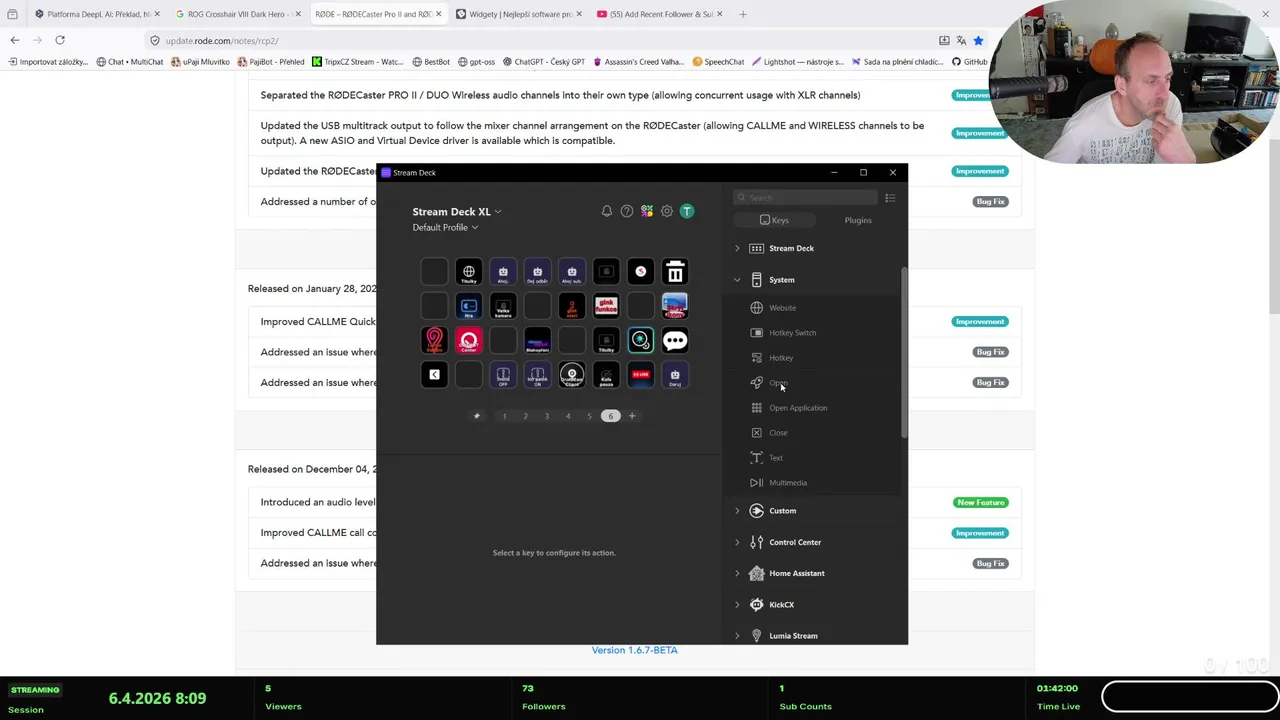
Task: Expand the Home Assistant category
Action: point(737,573)
